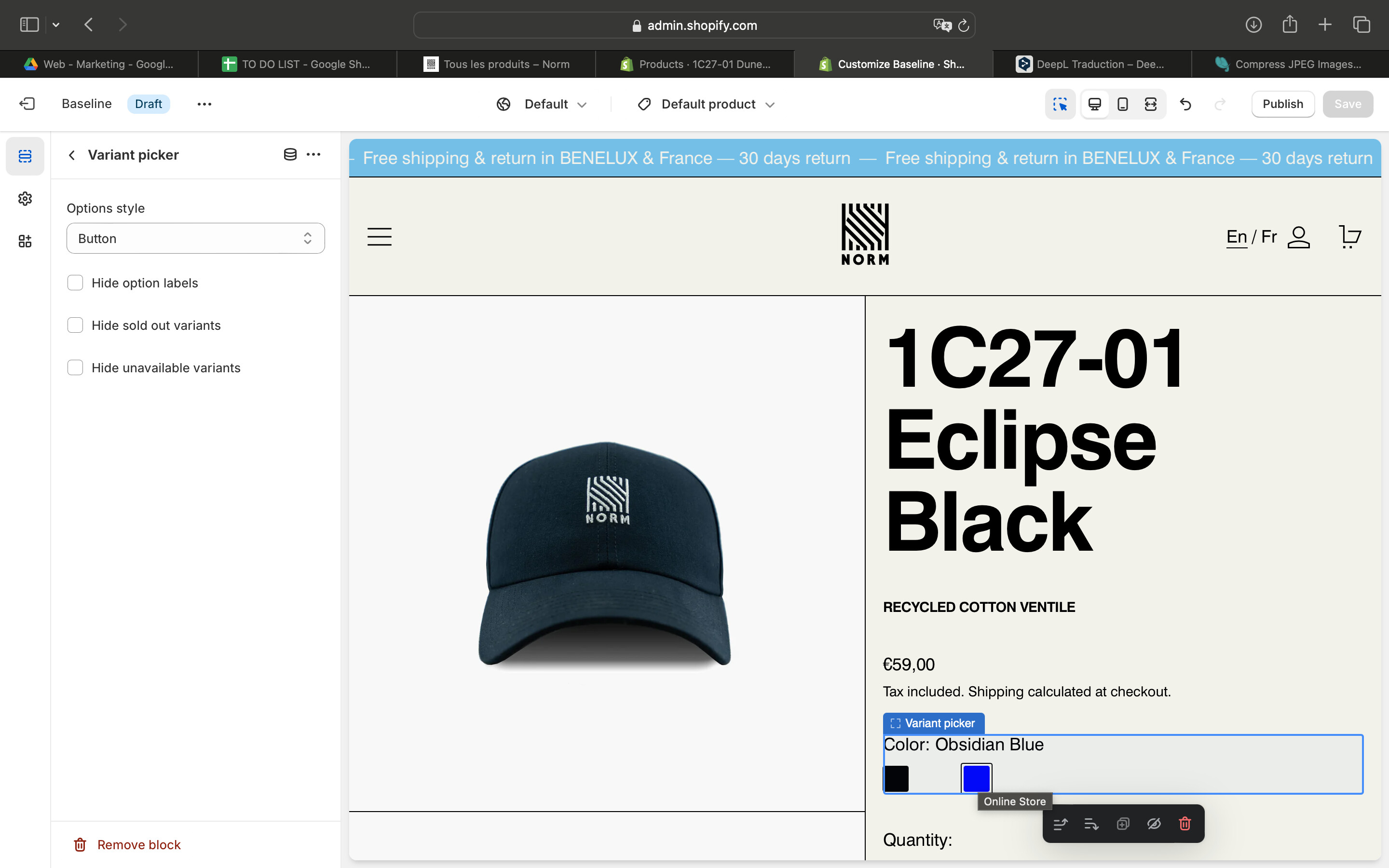The image size is (1389, 868).
Task: Open DeepL Traduction browser tab
Action: pos(1091,64)
